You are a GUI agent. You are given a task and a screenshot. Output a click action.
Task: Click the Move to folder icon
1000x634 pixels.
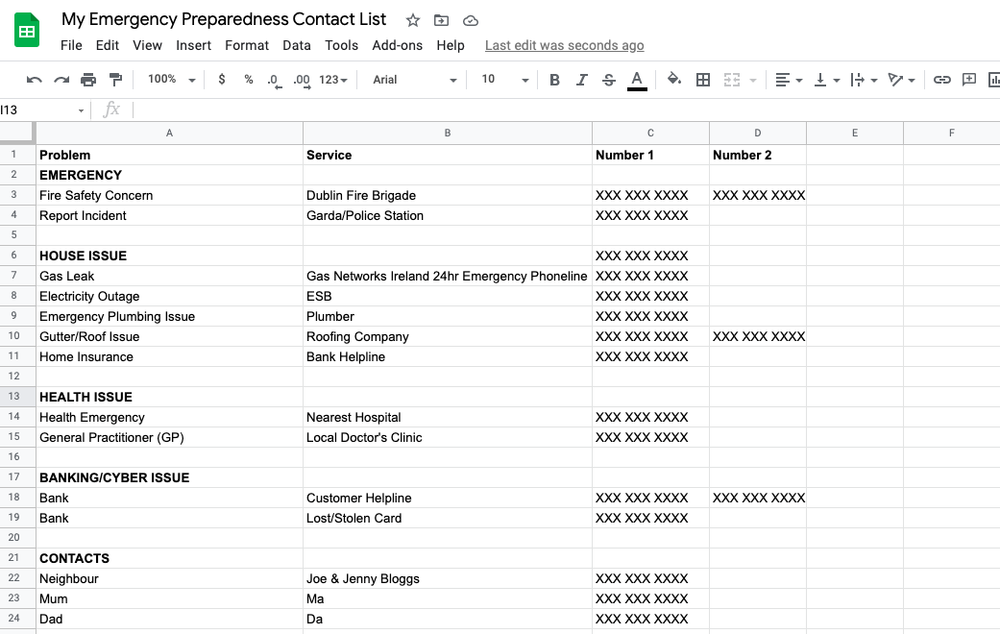click(441, 20)
